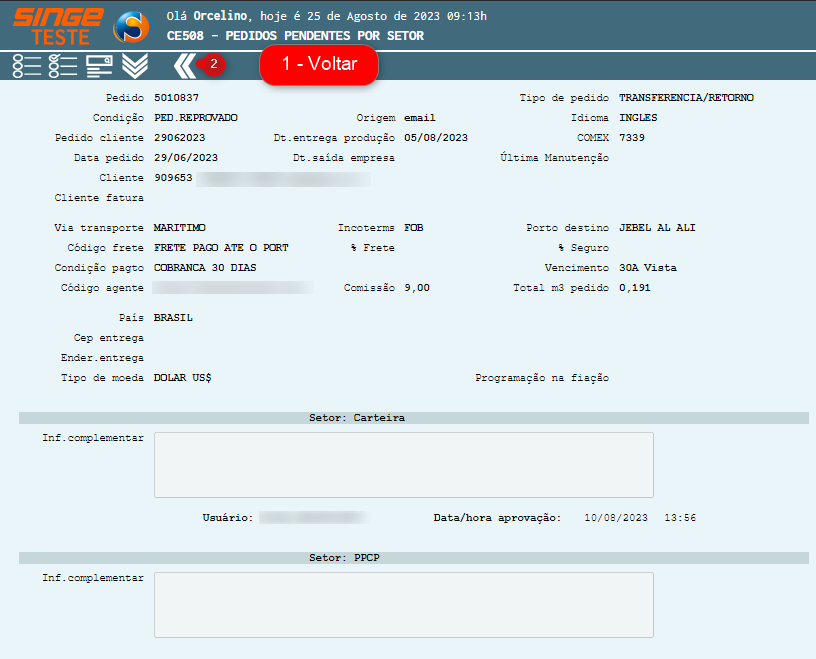
Task: Click the Data/hora aprovação: label
Action: [x=498, y=518]
